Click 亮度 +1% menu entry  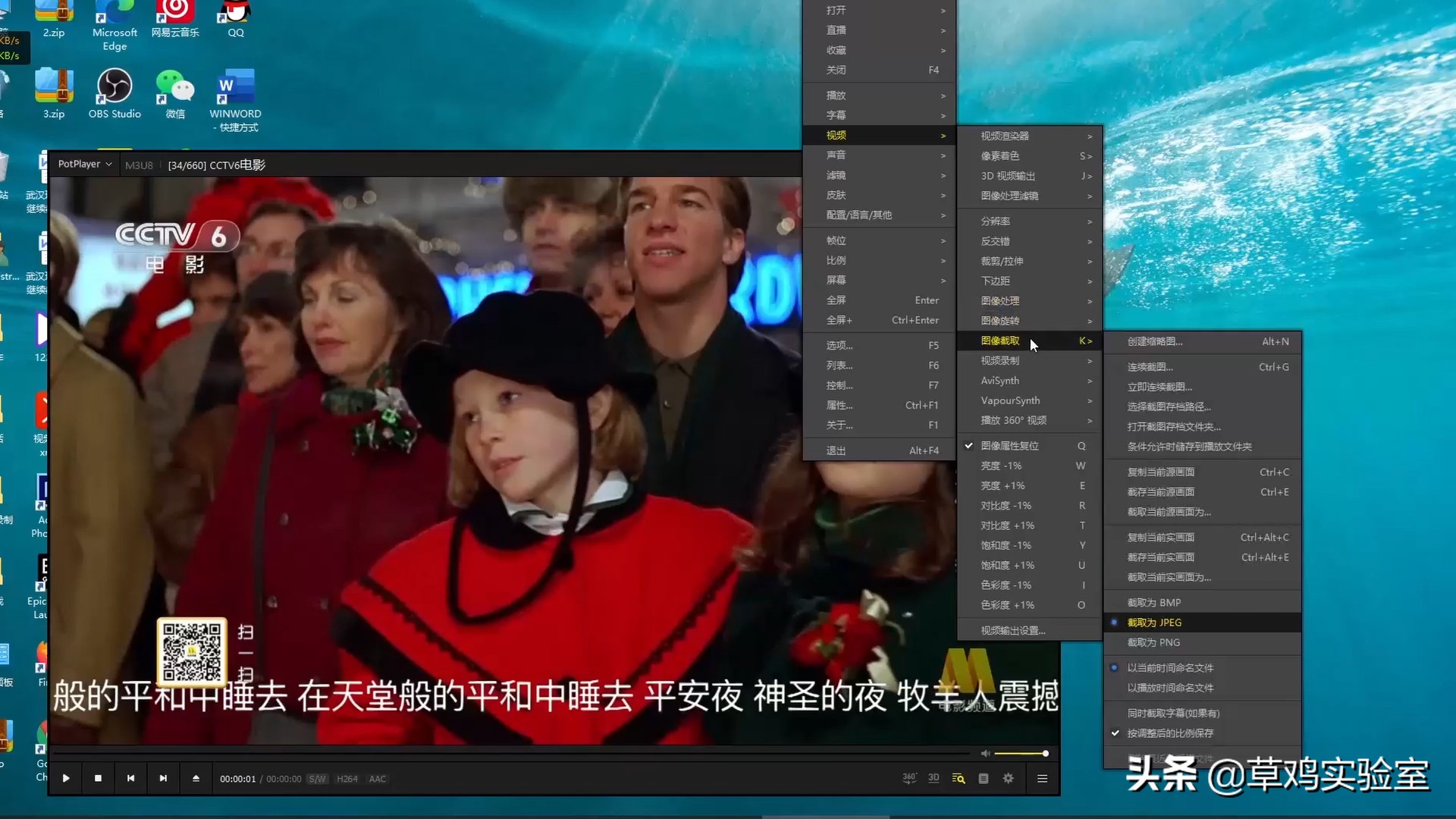[1030, 485]
